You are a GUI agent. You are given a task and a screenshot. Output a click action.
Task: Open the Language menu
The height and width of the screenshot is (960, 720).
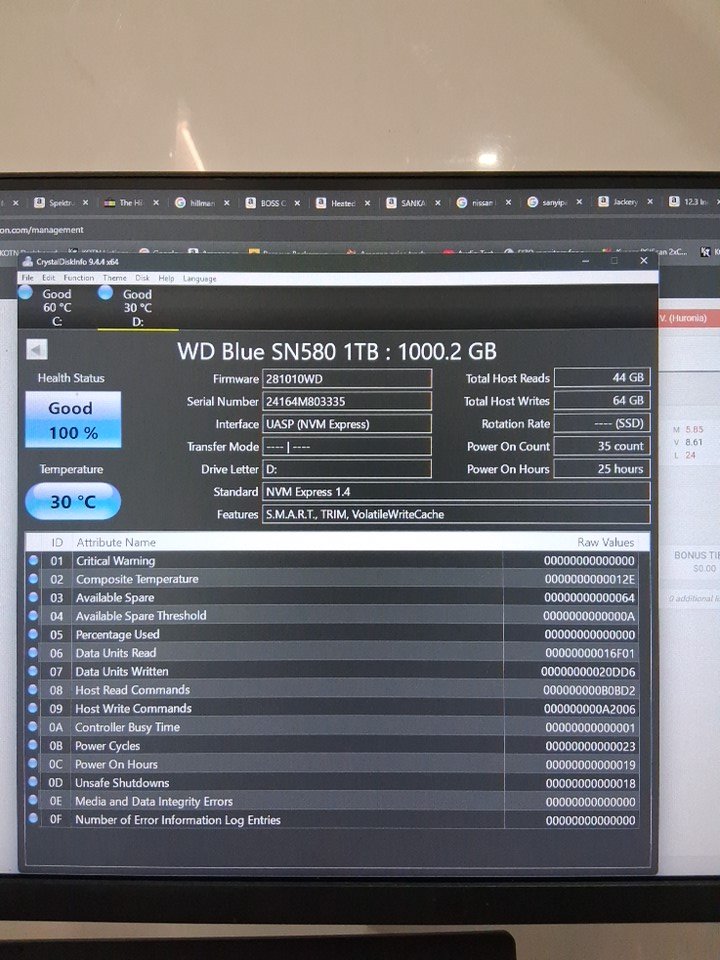click(199, 278)
